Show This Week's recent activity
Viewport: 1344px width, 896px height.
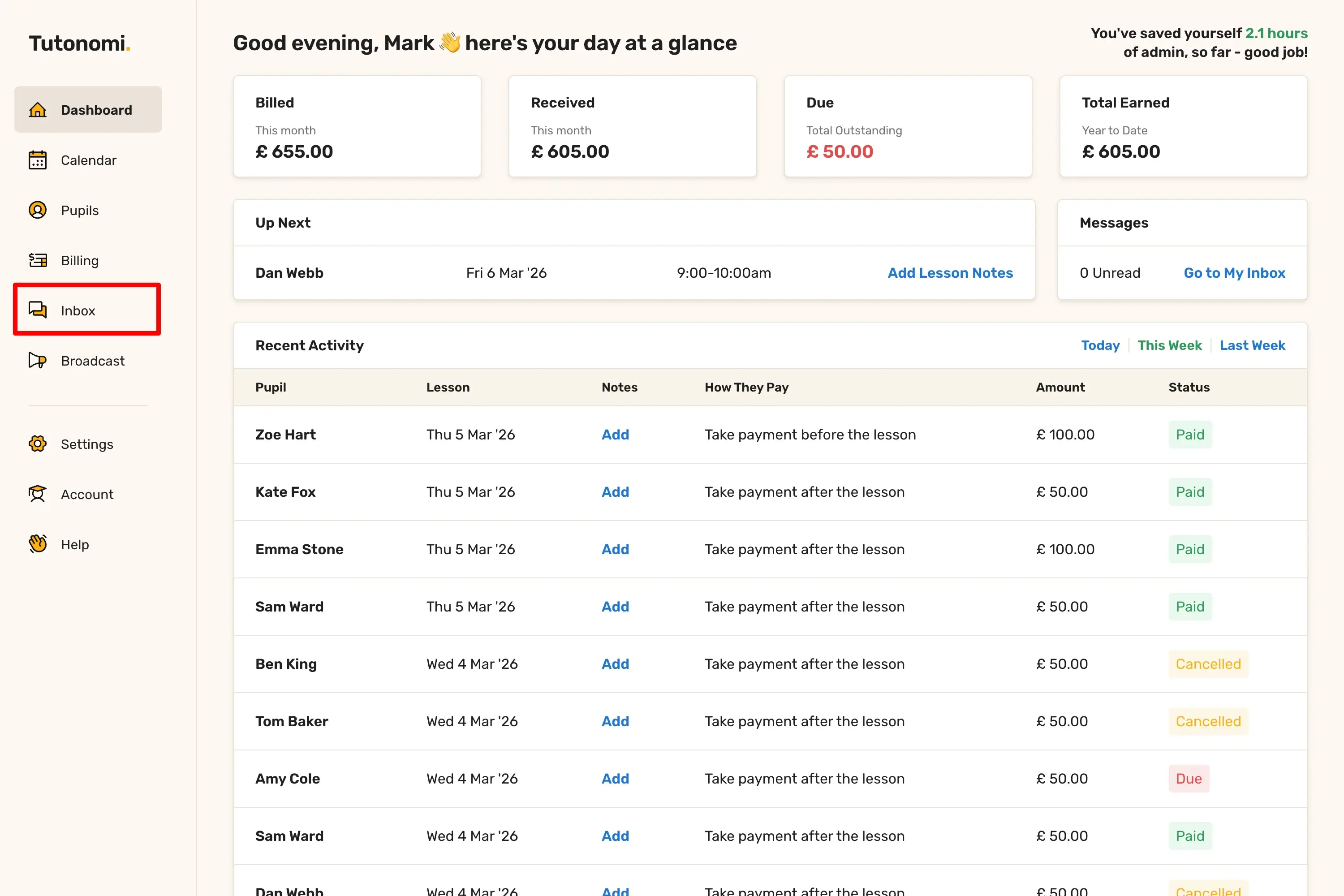tap(1169, 345)
